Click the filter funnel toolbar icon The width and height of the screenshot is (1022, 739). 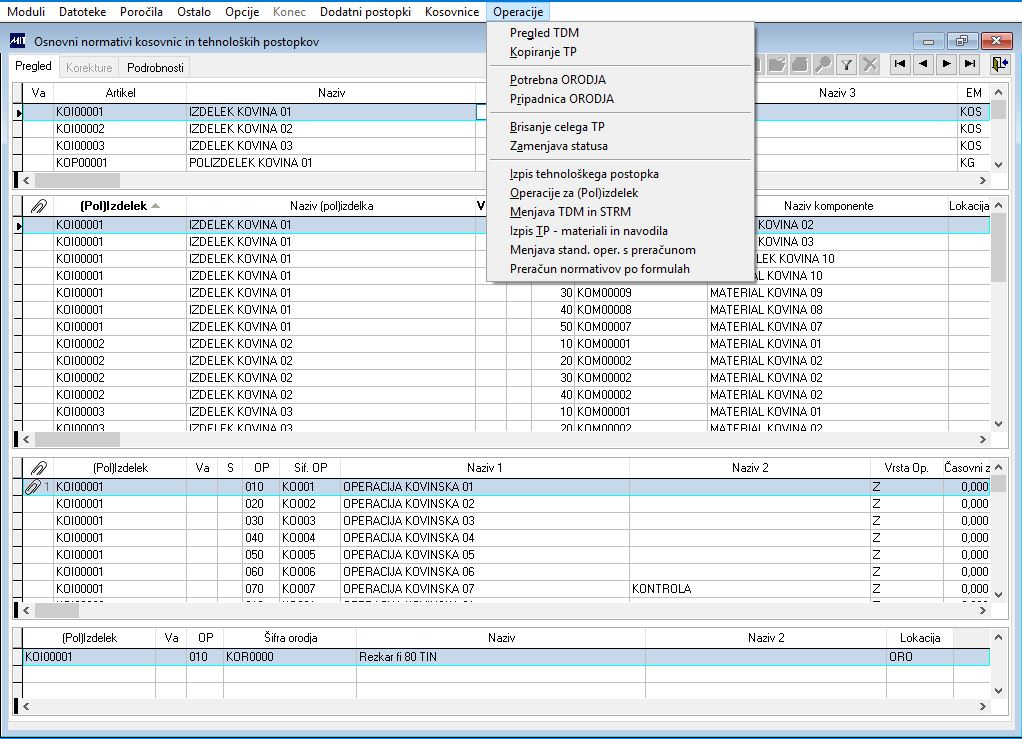pyautogui.click(x=847, y=64)
